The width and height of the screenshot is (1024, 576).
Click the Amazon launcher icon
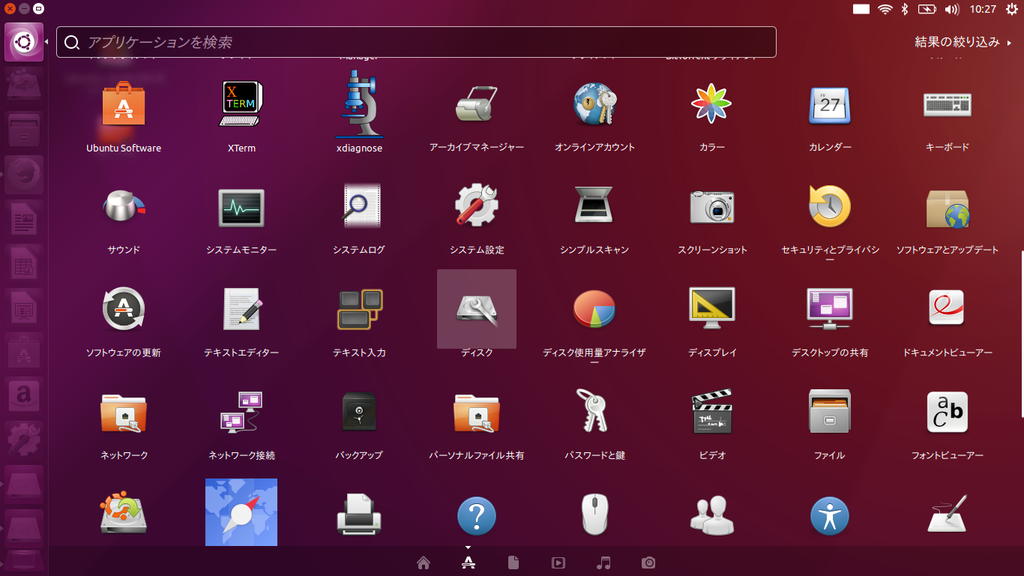(x=24, y=395)
